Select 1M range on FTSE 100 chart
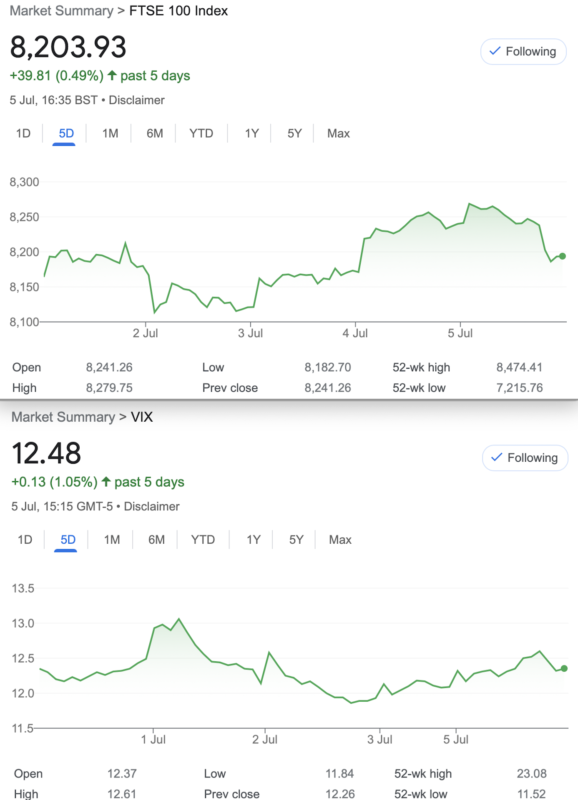Image resolution: width=578 pixels, height=800 pixels. [110, 134]
